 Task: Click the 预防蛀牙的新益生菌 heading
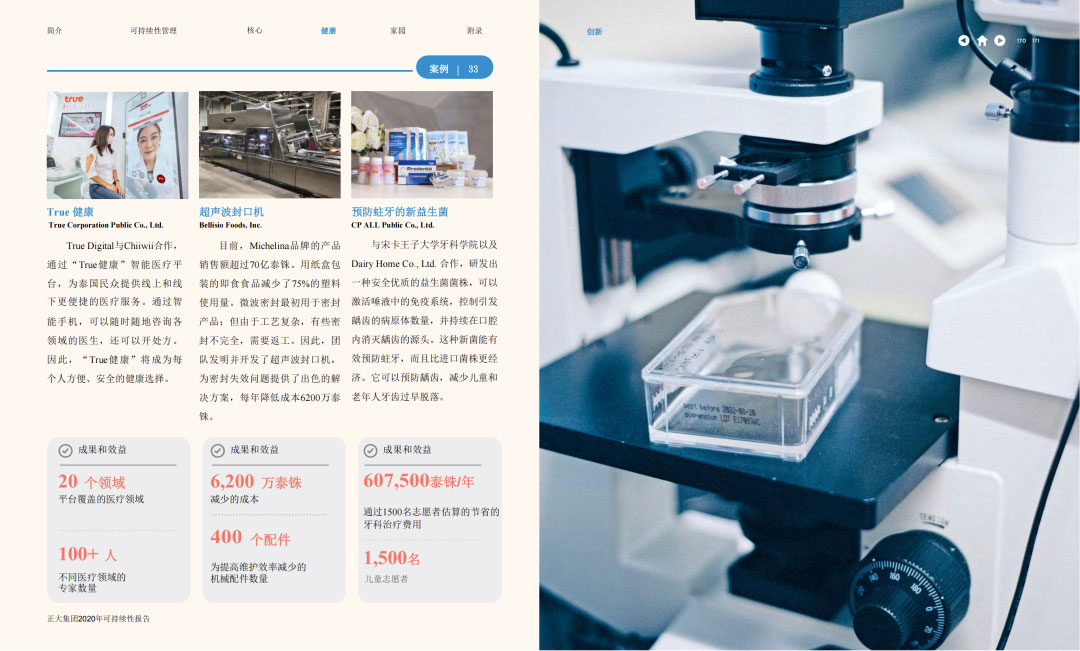click(x=399, y=212)
